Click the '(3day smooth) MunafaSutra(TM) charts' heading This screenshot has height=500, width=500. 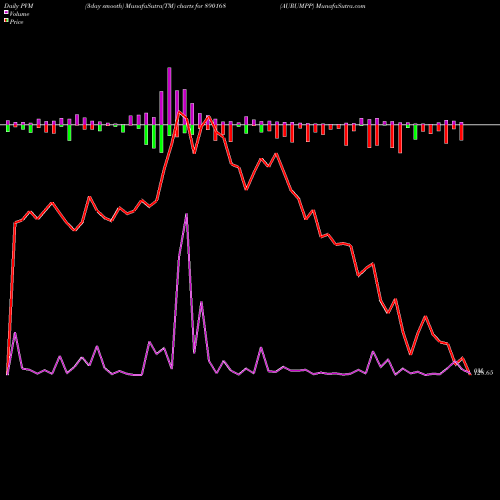click(x=139, y=6)
